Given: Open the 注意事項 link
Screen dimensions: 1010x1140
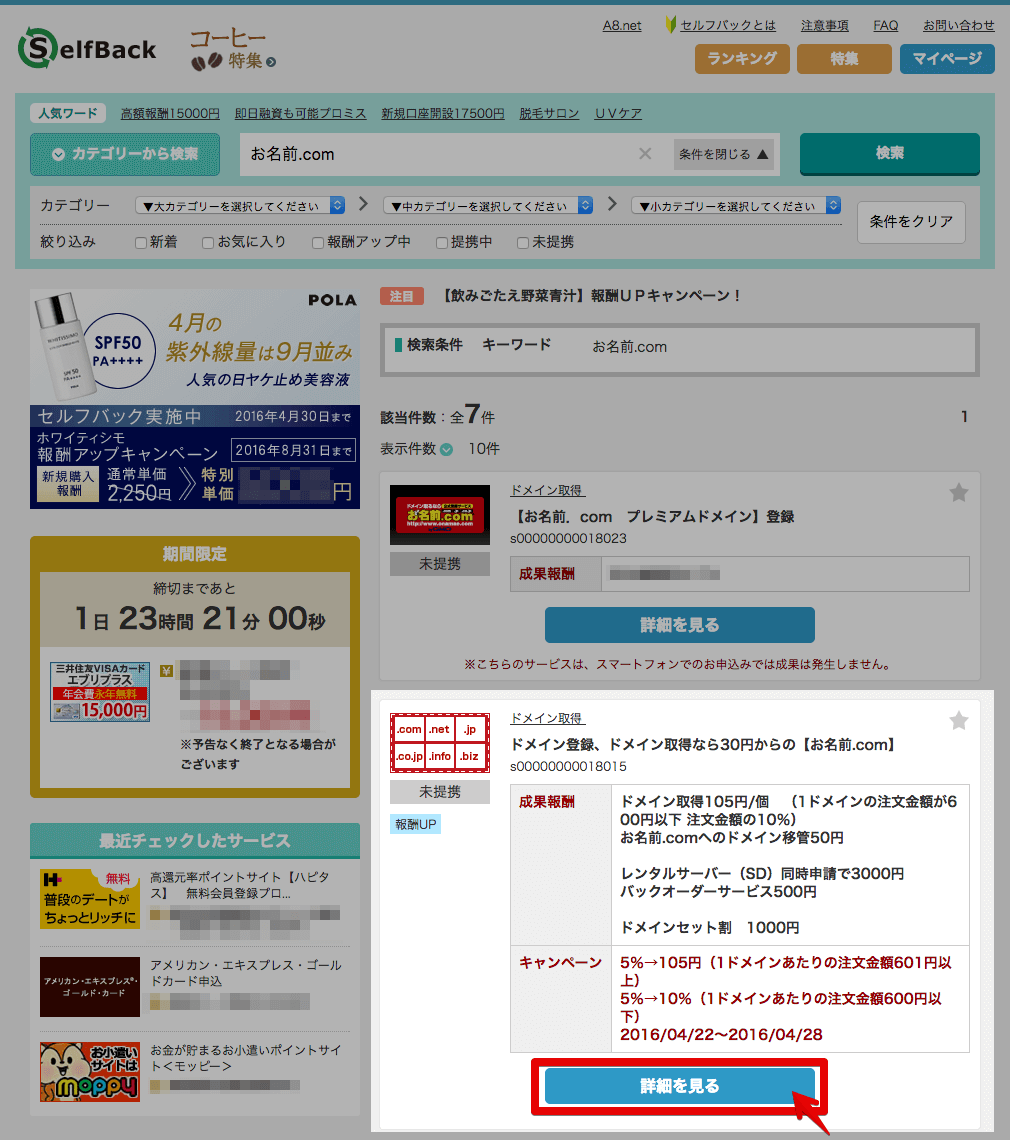Looking at the screenshot, I should (825, 25).
